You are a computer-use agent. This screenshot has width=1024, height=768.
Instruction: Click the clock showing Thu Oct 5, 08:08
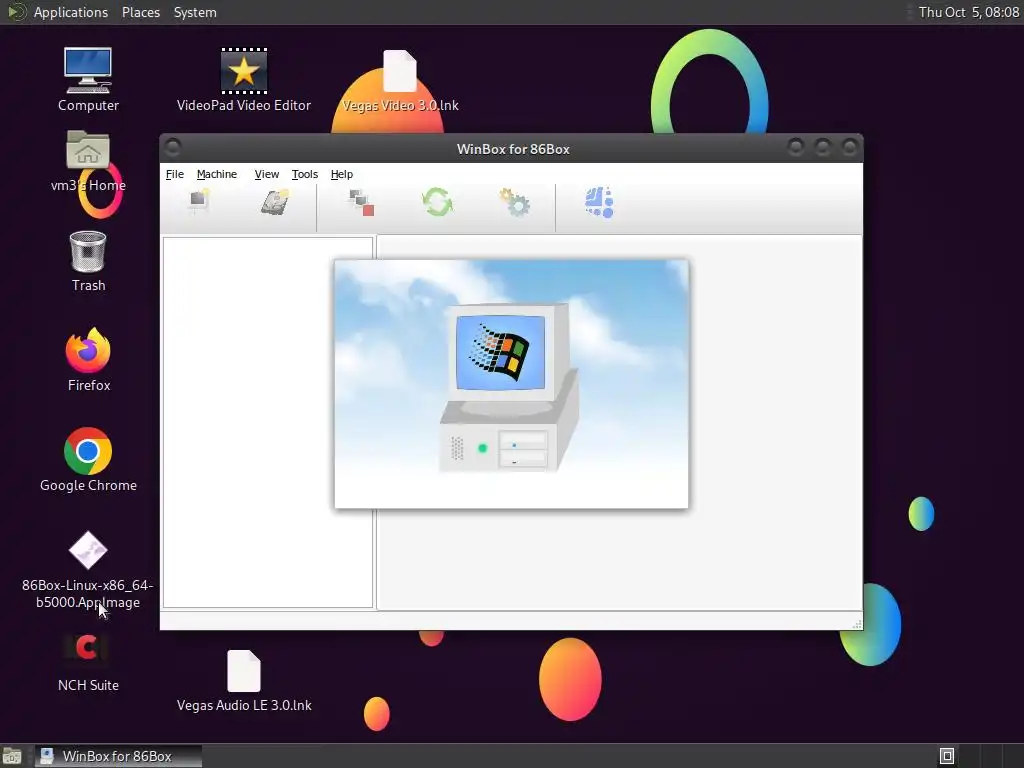pos(968,12)
